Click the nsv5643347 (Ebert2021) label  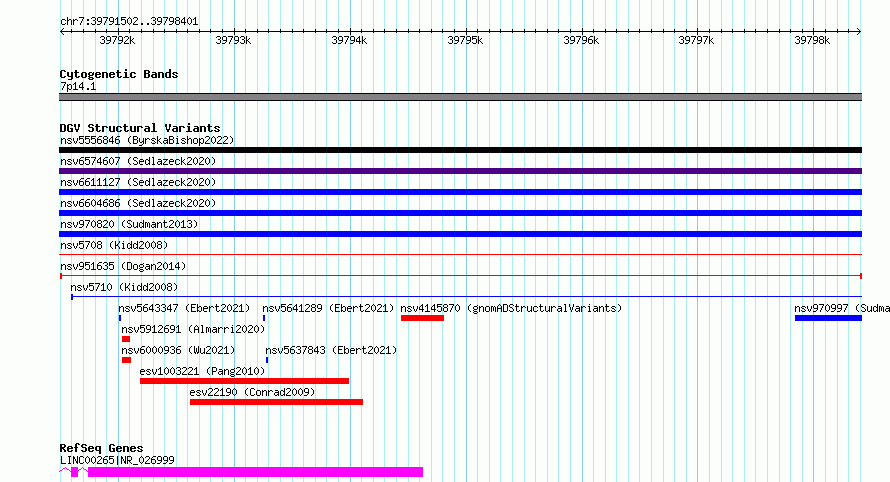184,308
